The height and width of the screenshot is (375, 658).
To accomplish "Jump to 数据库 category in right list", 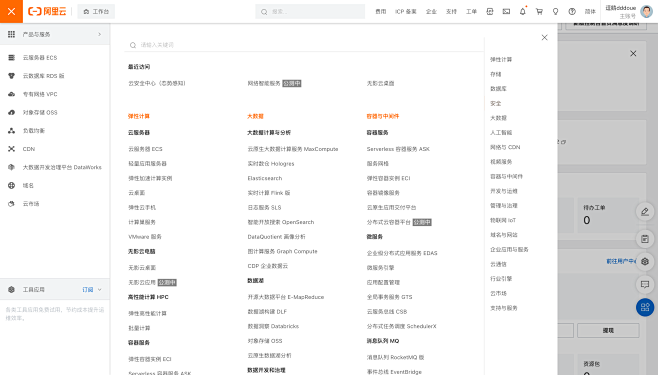I will pyautogui.click(x=498, y=89).
